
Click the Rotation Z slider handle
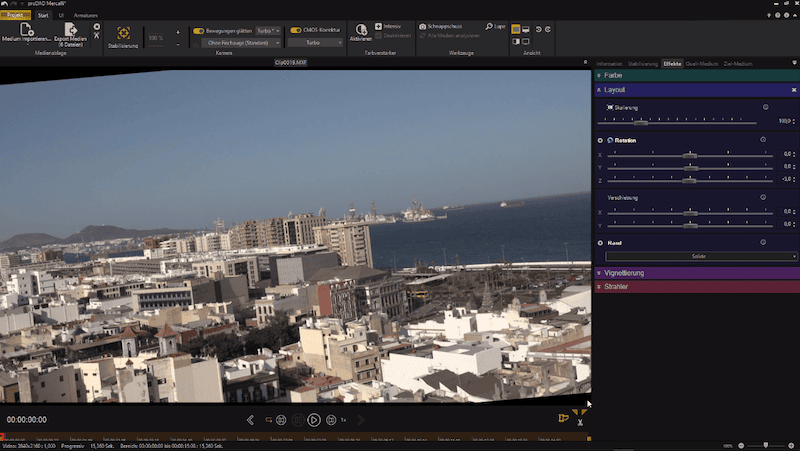tap(689, 180)
